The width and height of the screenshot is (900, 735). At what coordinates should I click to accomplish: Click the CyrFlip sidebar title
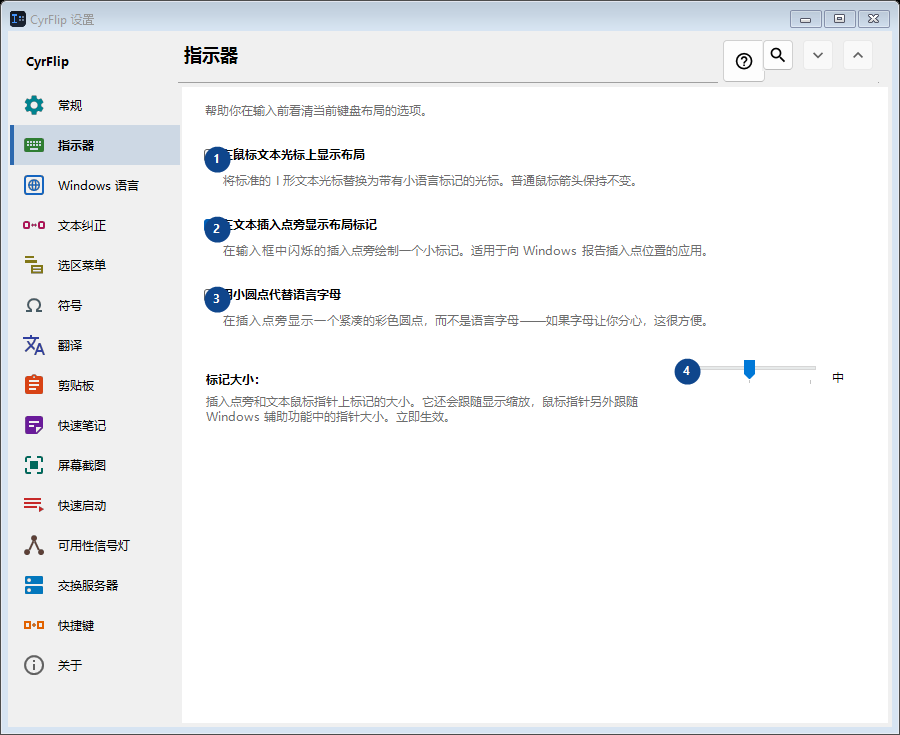tap(47, 61)
